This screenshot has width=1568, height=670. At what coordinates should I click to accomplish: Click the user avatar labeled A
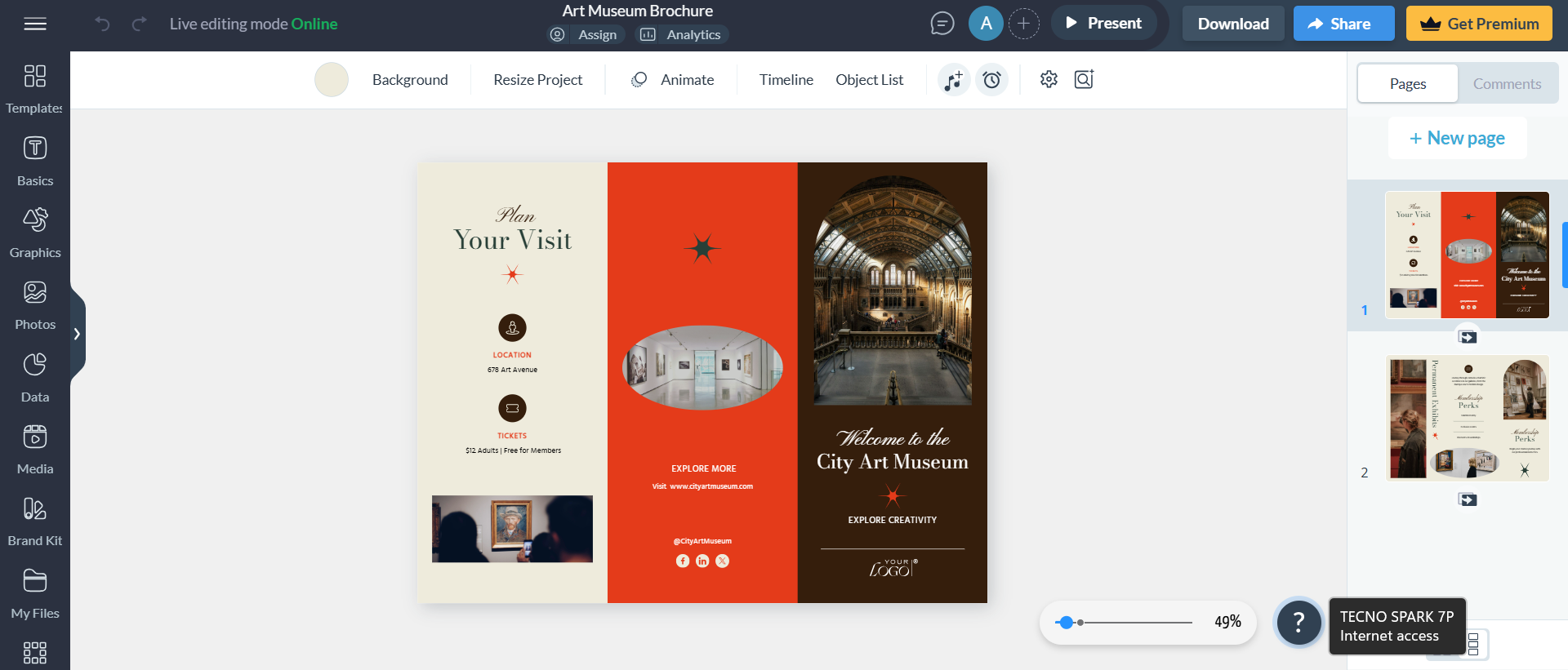pos(986,24)
